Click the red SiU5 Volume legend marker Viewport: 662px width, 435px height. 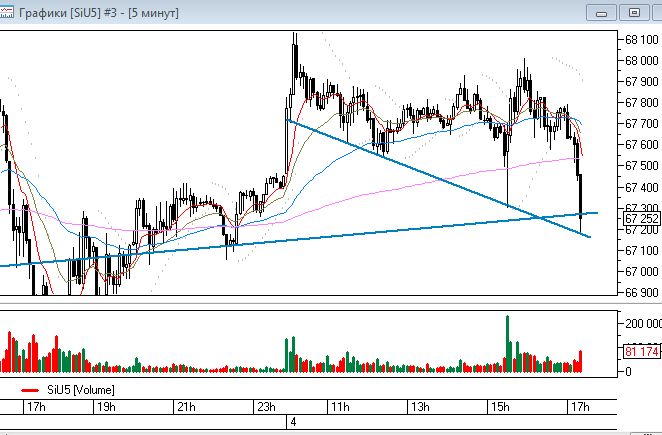pos(30,390)
